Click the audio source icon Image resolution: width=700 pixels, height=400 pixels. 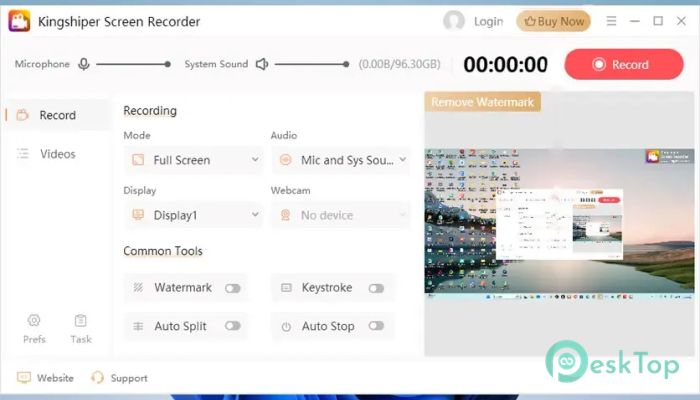pyautogui.click(x=286, y=160)
